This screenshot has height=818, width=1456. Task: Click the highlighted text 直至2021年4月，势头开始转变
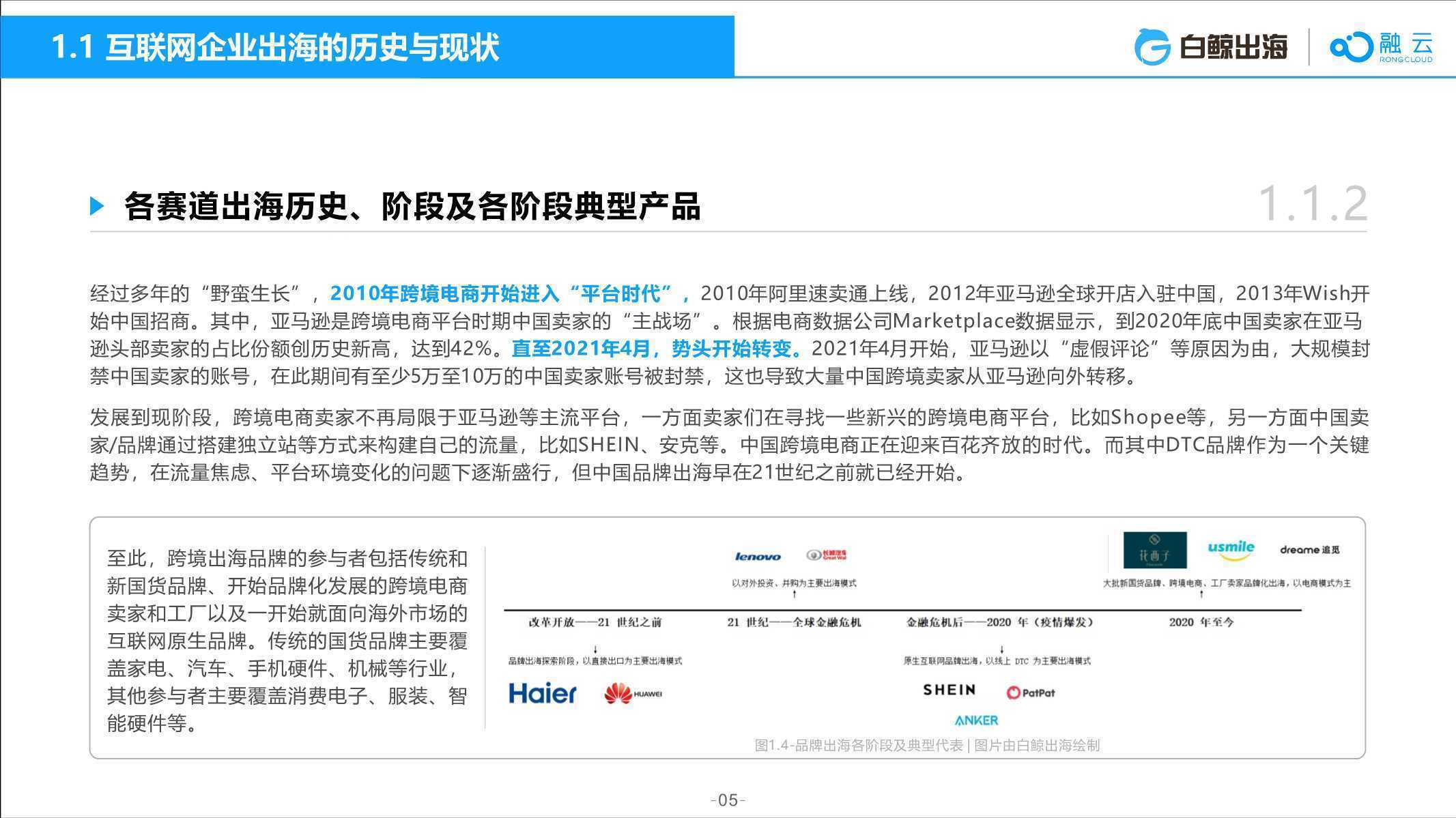click(655, 349)
